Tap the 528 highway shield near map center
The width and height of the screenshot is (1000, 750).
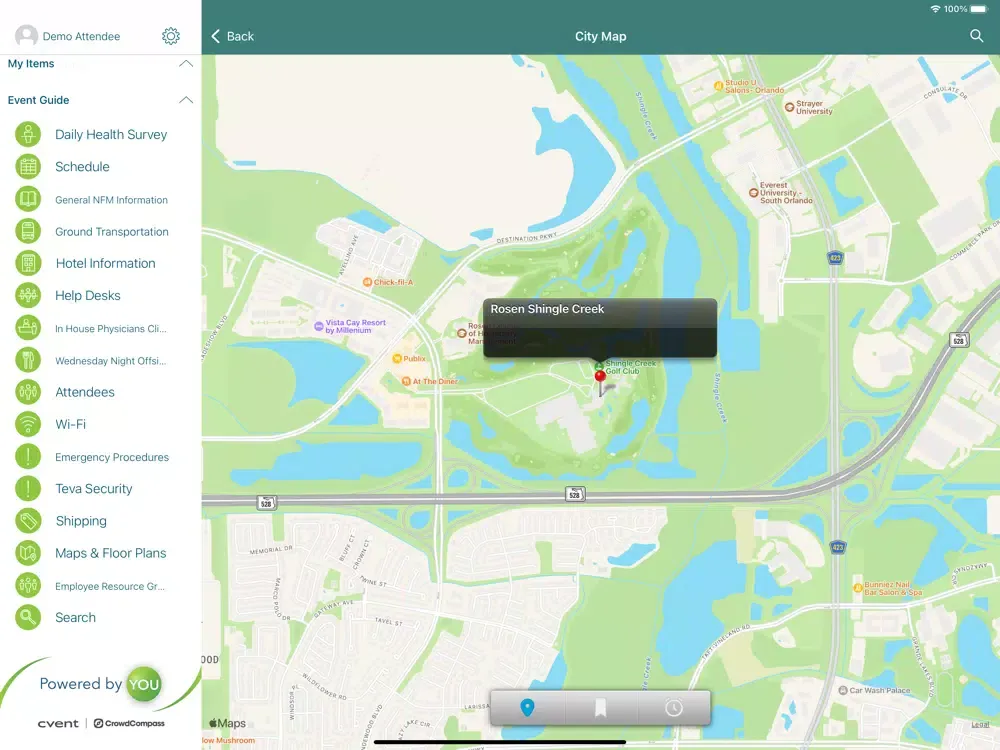[x=574, y=494]
